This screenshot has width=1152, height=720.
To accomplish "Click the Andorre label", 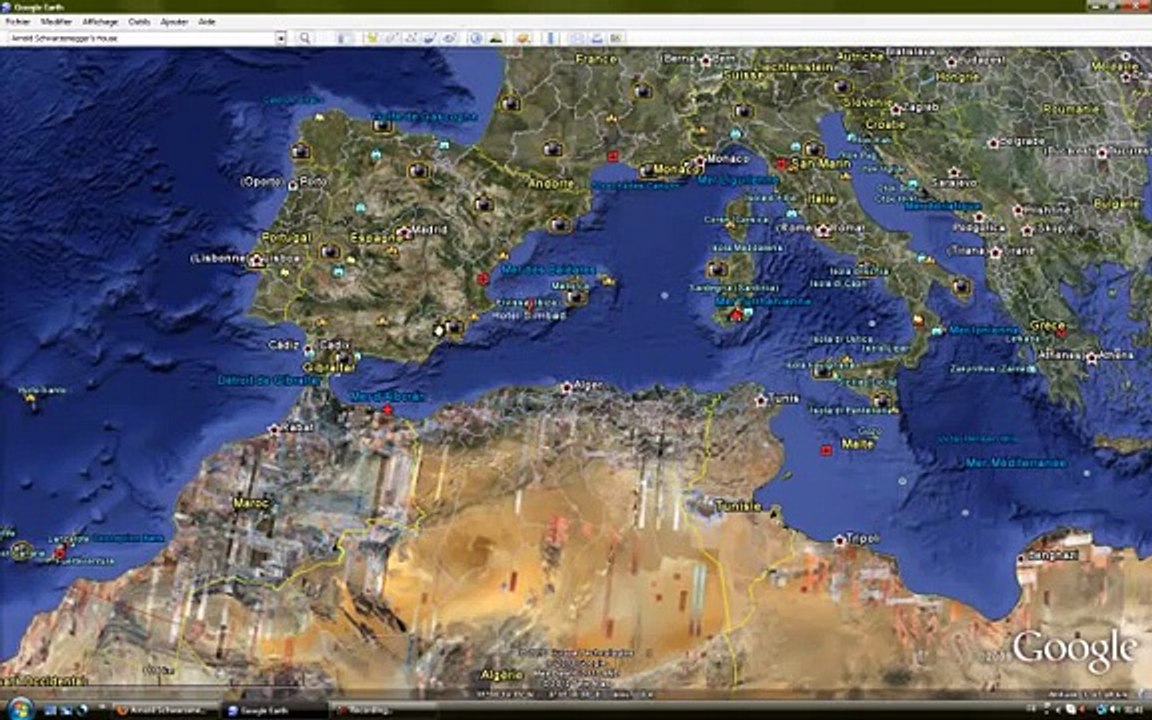I will [x=550, y=184].
